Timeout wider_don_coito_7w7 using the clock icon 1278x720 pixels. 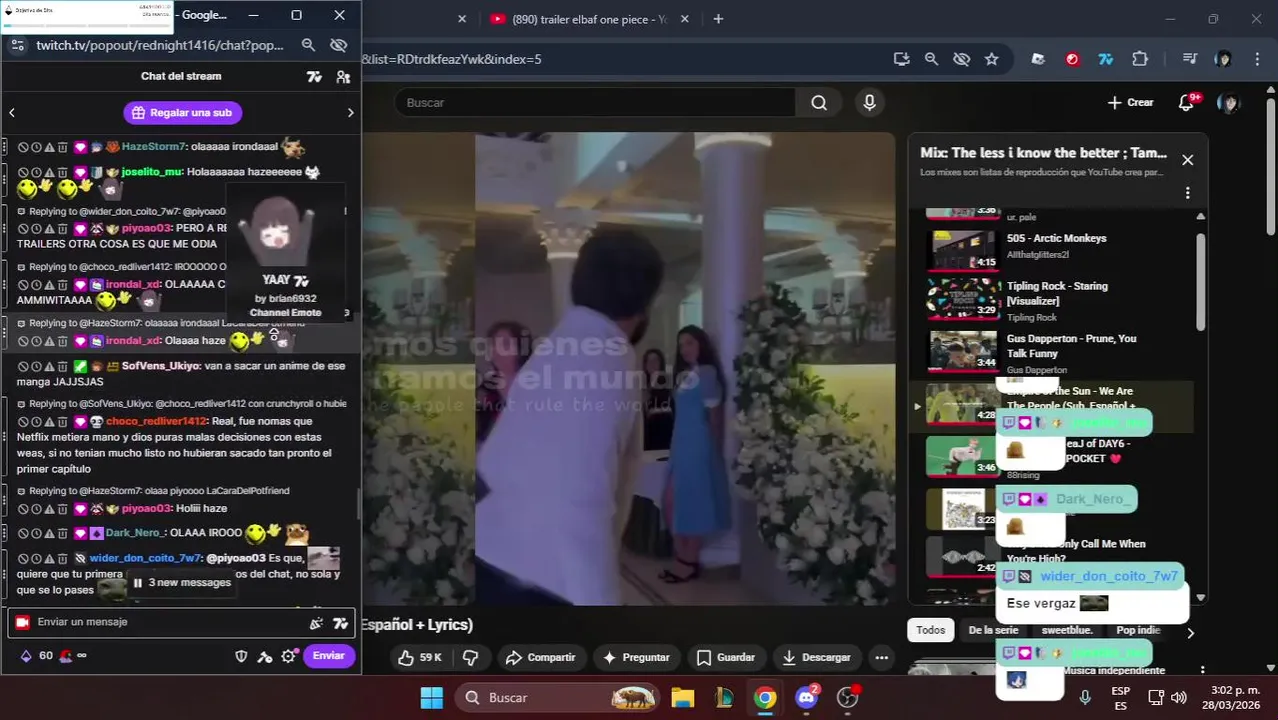point(36,559)
